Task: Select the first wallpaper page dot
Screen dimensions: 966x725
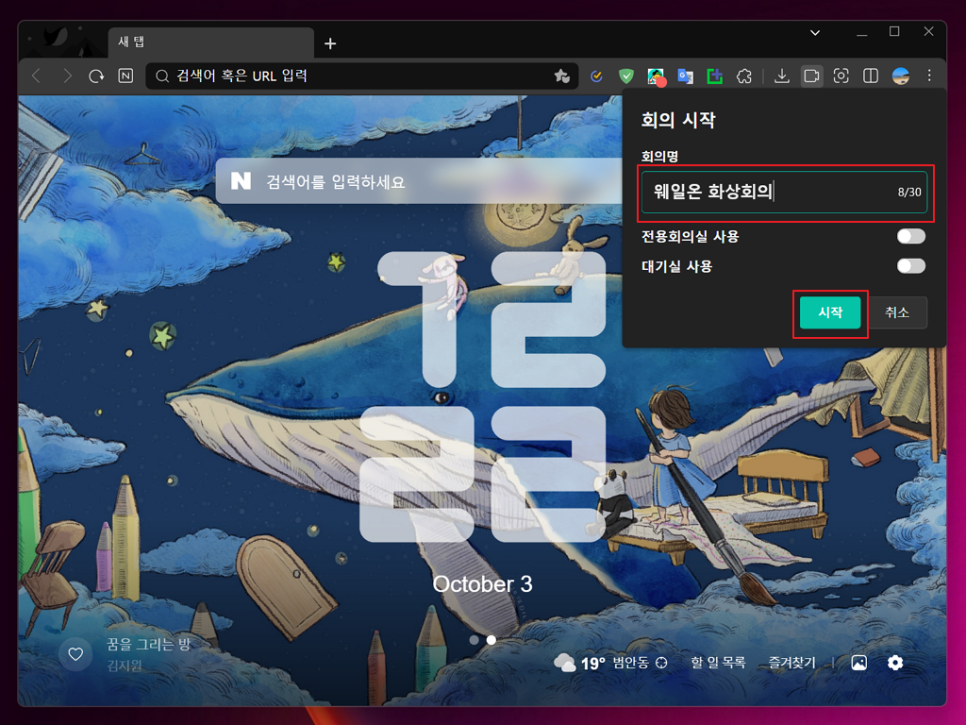Action: point(474,640)
